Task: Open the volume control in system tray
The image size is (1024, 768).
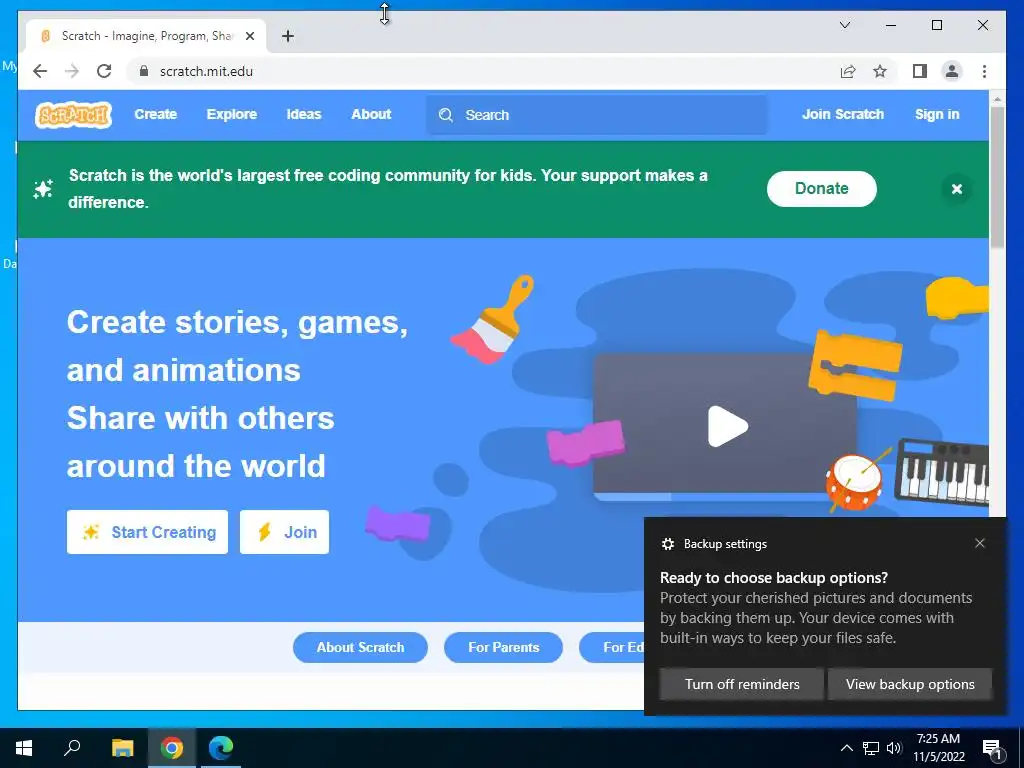Action: pos(894,748)
